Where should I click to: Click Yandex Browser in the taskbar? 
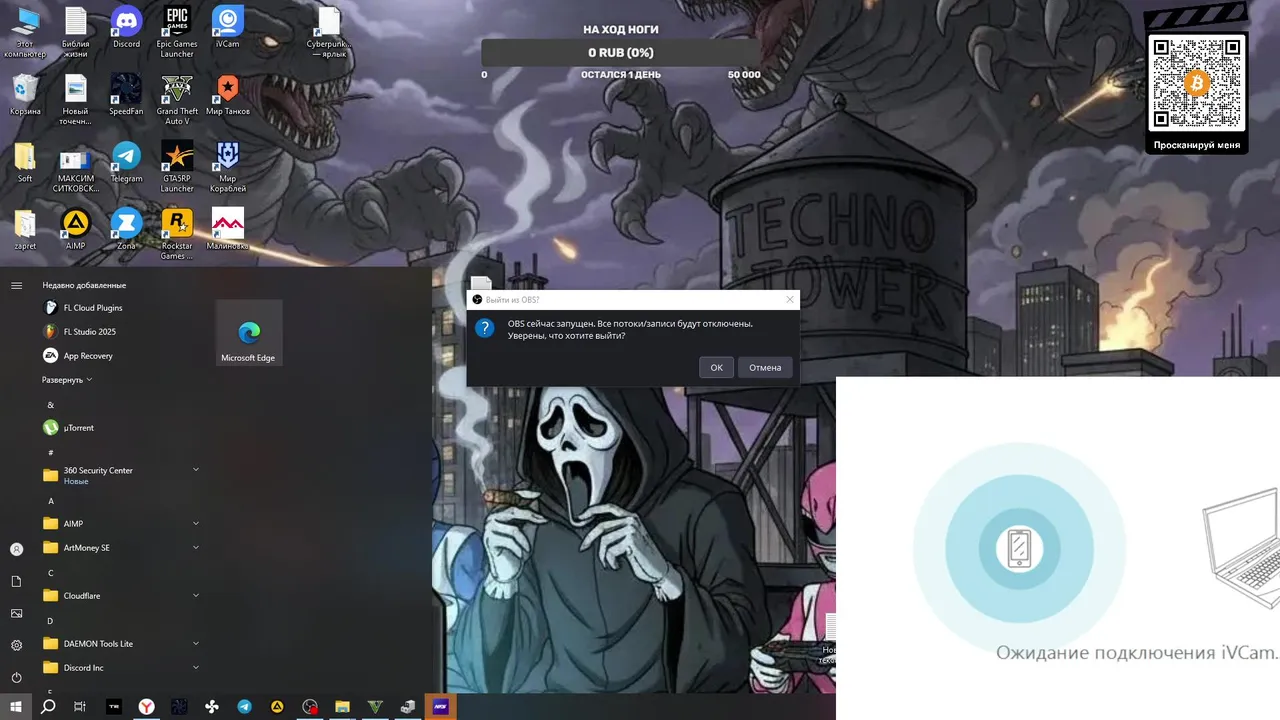(146, 707)
